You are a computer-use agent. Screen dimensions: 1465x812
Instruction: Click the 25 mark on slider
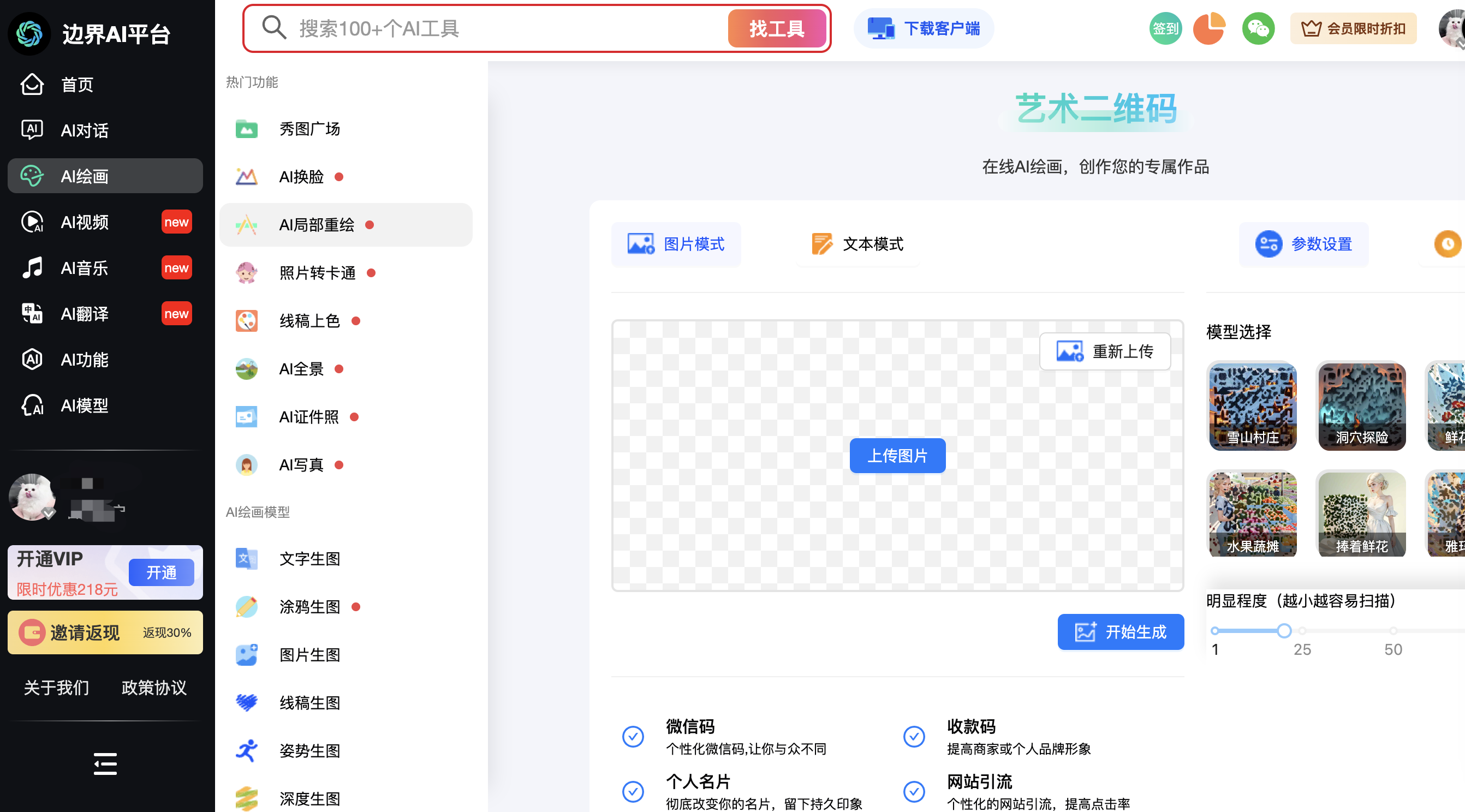[x=1302, y=649]
